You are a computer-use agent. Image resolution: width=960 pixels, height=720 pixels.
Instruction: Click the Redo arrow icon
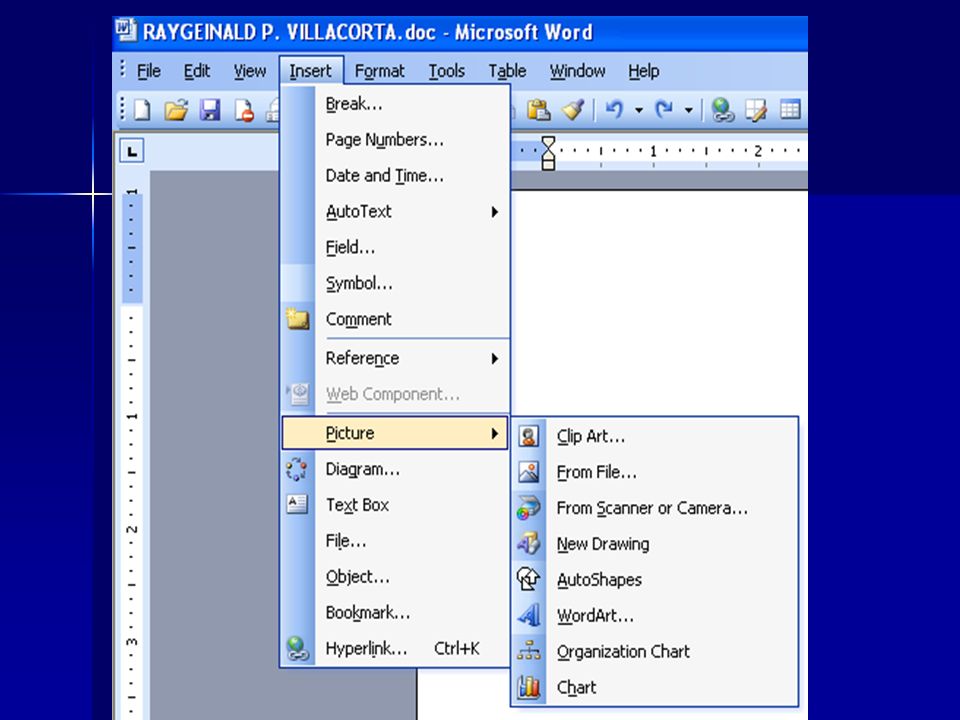664,110
